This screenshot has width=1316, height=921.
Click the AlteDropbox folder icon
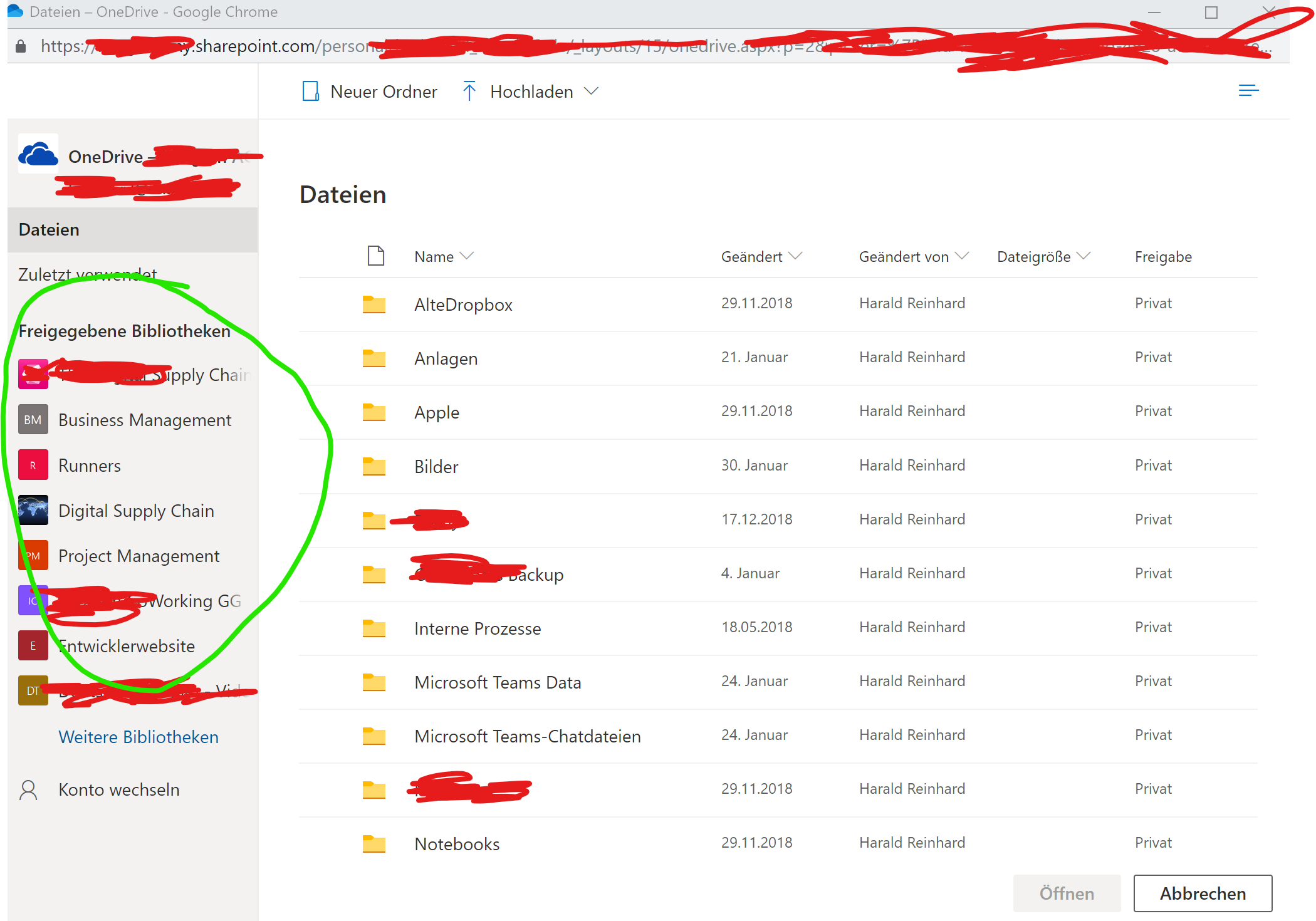[x=374, y=304]
